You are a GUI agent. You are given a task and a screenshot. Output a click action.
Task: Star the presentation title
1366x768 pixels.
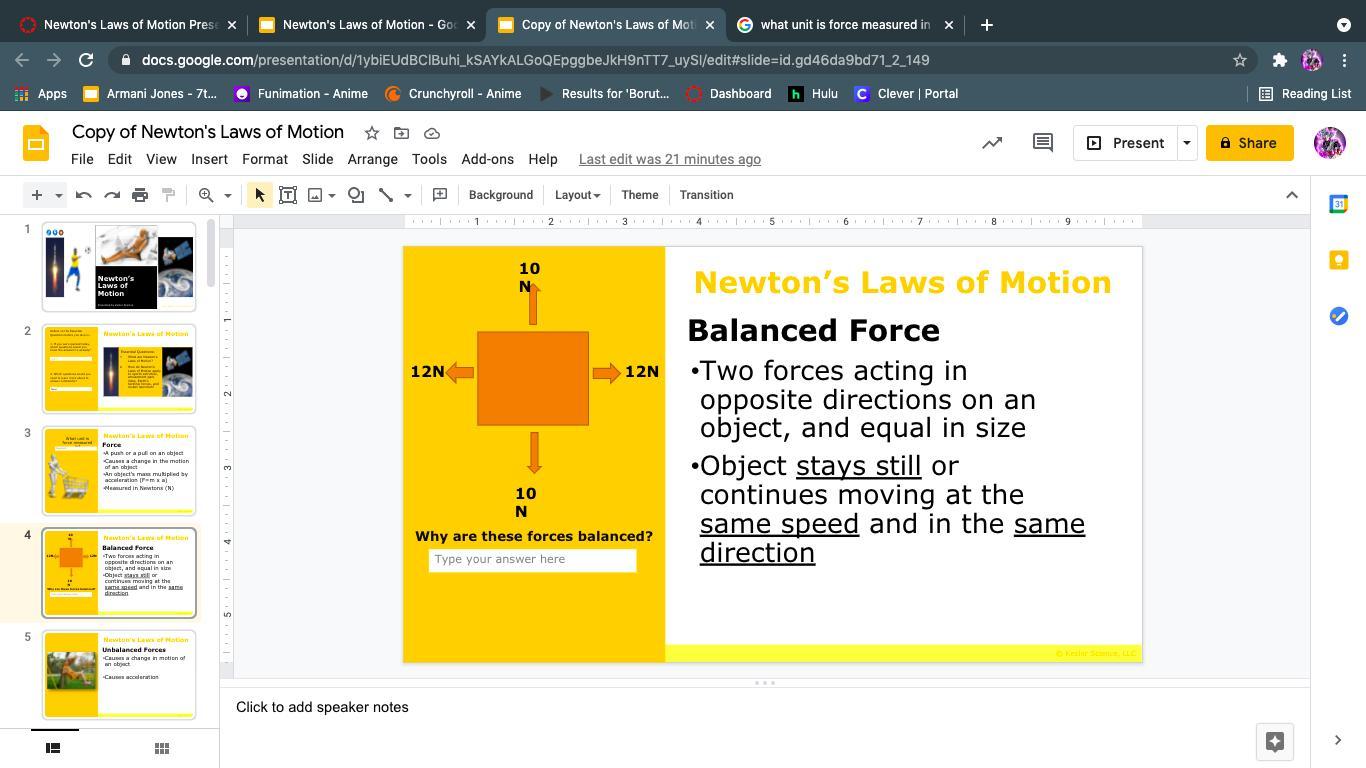pos(371,133)
